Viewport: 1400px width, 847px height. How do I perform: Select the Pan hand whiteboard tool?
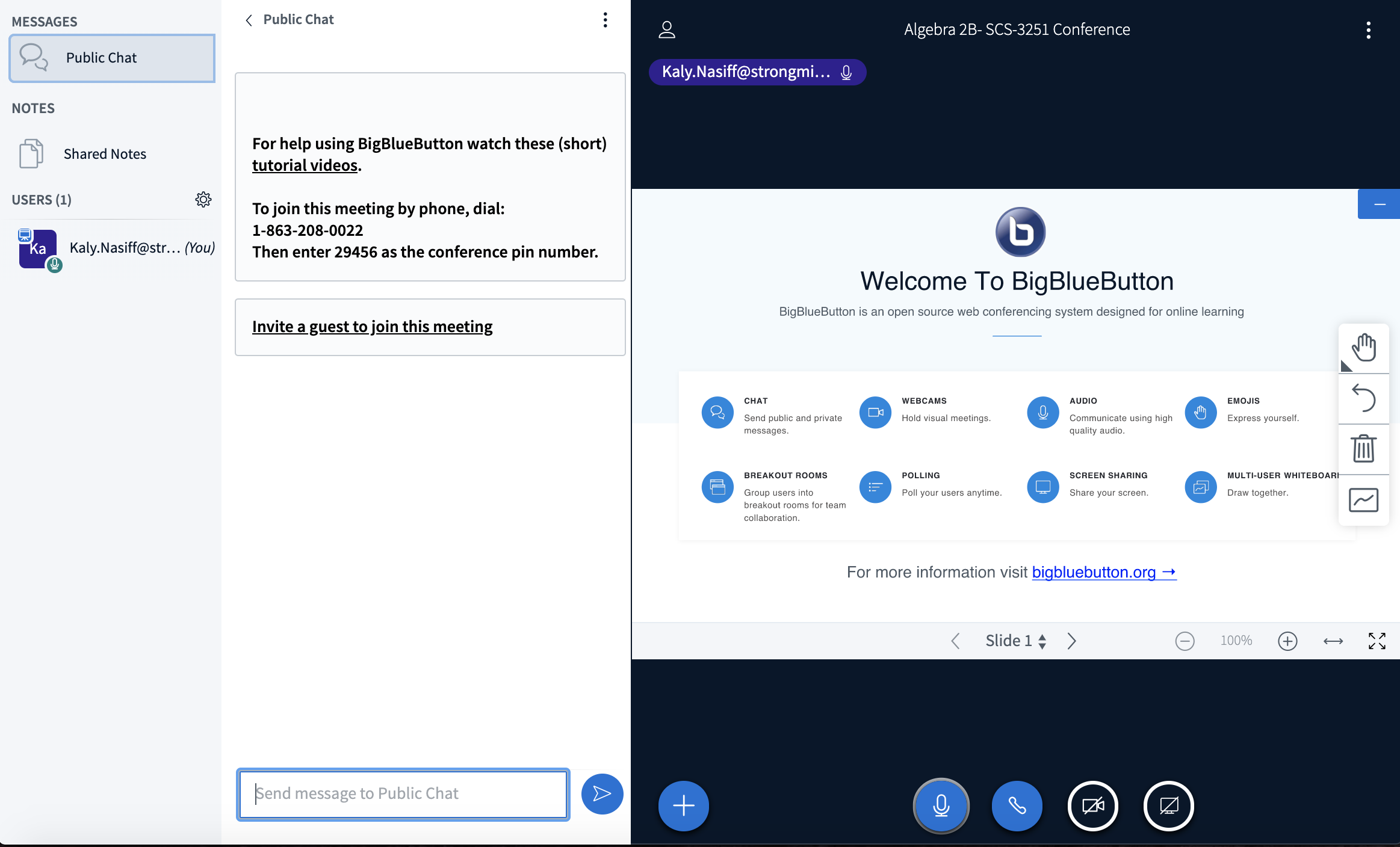pyautogui.click(x=1364, y=348)
